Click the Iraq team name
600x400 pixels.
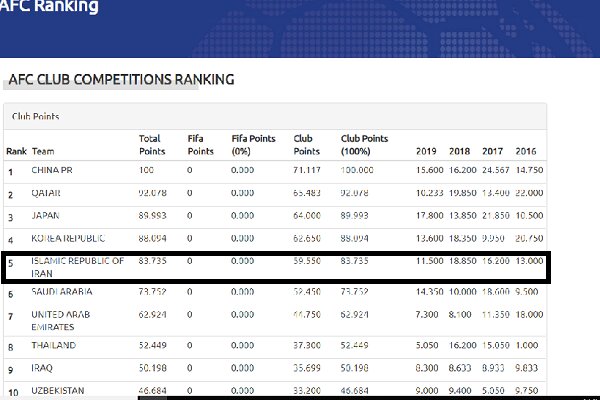[43, 369]
